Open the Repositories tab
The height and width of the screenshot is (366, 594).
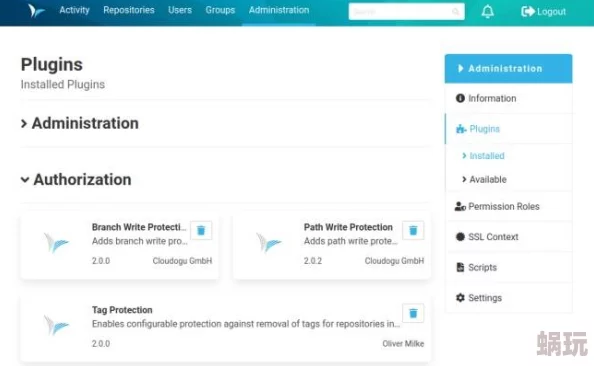129,10
